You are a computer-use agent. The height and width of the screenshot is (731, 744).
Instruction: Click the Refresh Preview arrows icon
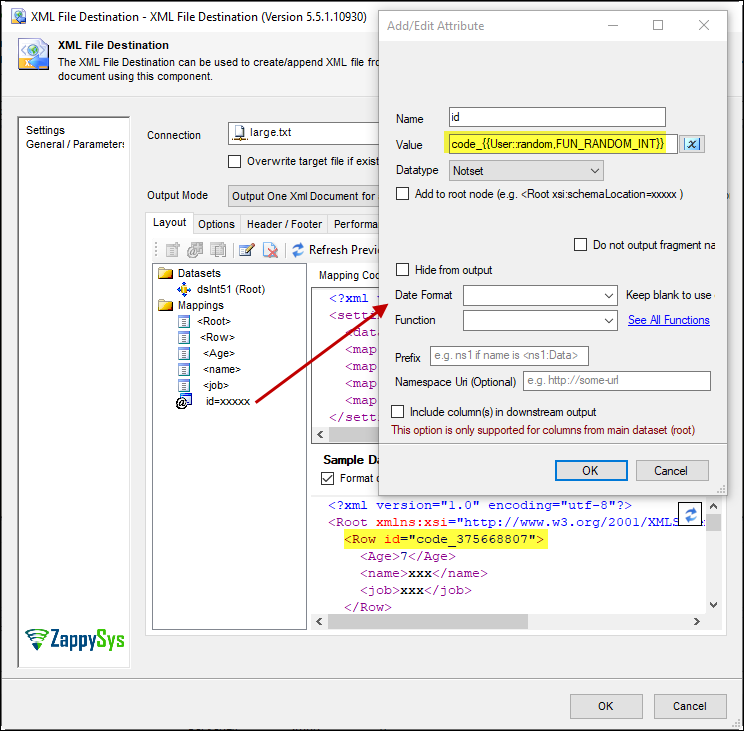pos(298,250)
